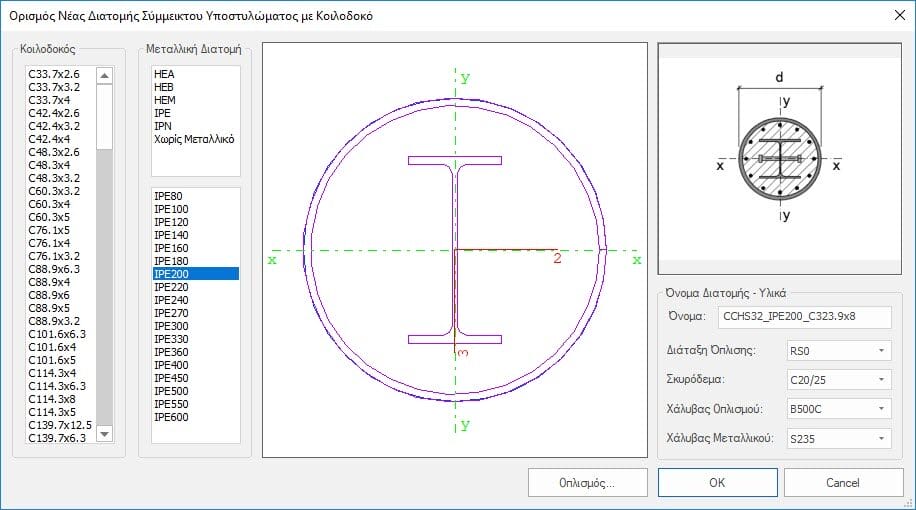Expand the Σκυρόδεμα C20/25 dropdown
Screen dimensions: 916x510
(x=837, y=380)
